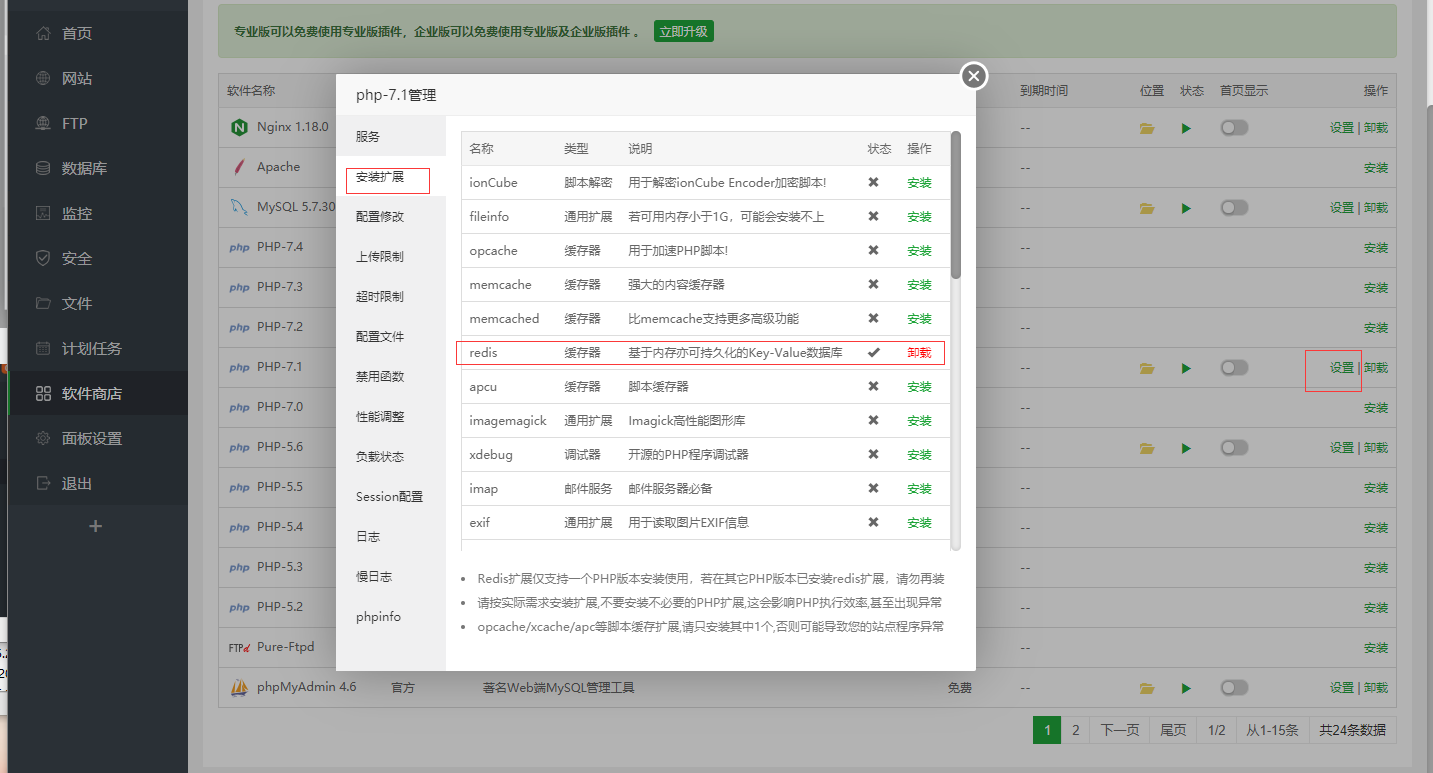The width and height of the screenshot is (1433, 773).
Task: Install the xdebug extension
Action: [919, 455]
